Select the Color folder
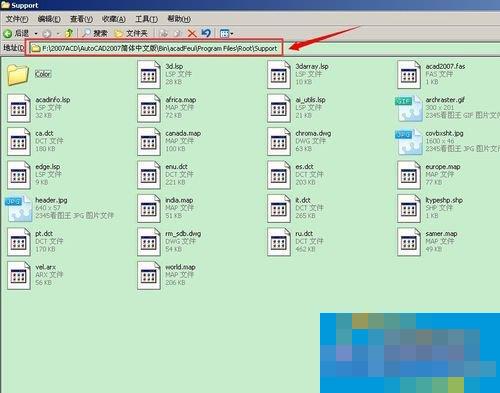 (18, 75)
